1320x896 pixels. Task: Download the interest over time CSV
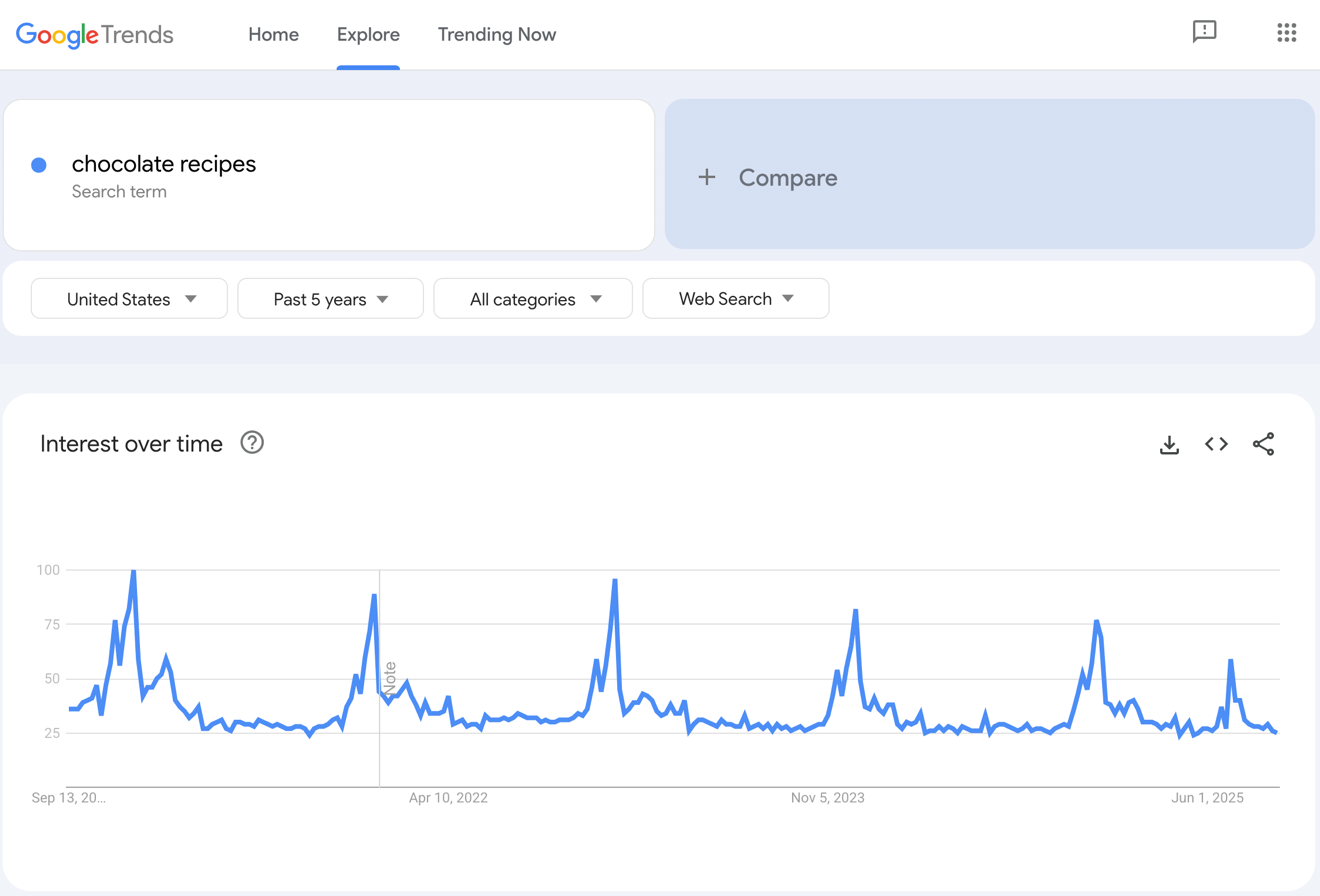[1169, 444]
